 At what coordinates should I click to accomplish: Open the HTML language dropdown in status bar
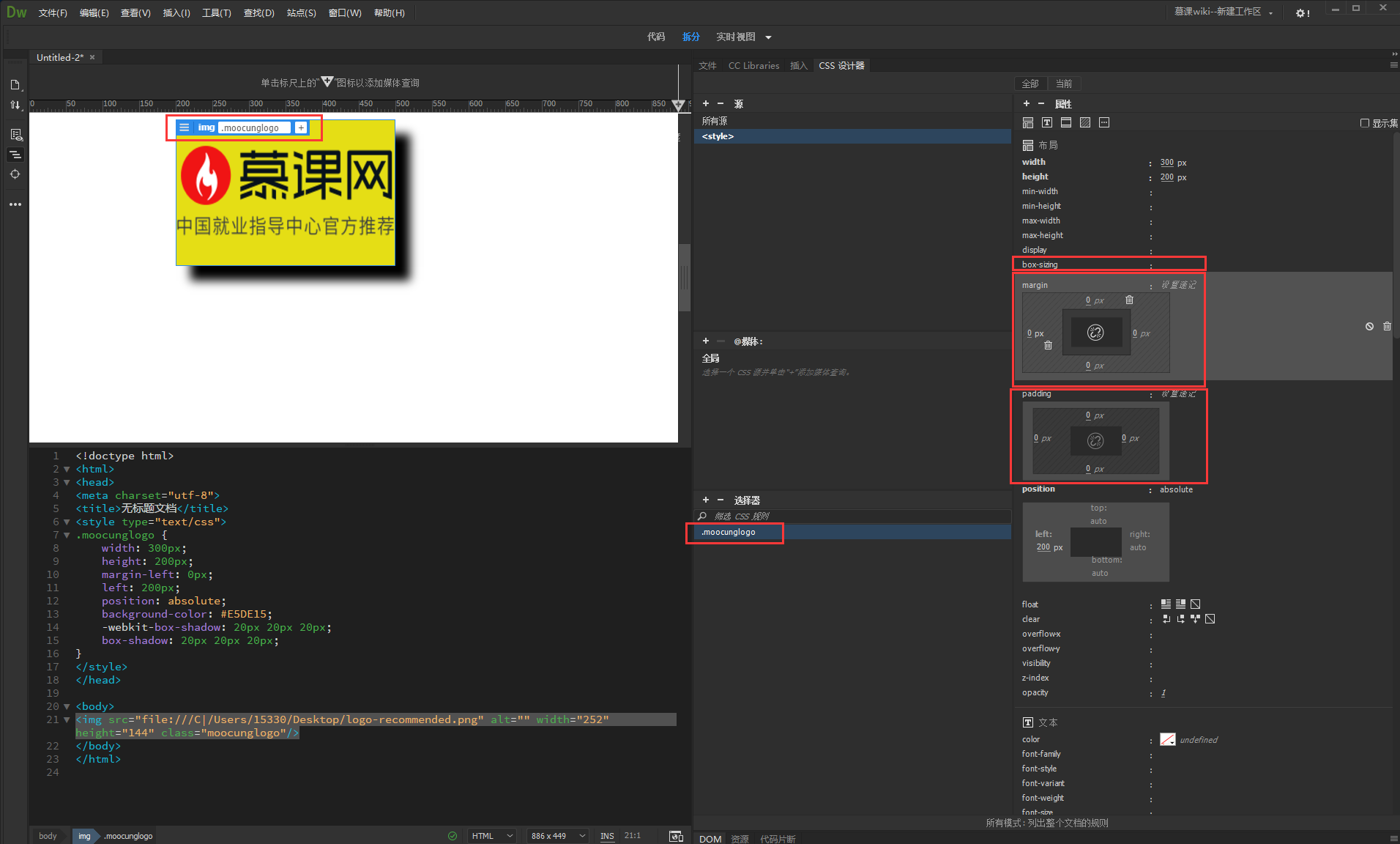[491, 836]
